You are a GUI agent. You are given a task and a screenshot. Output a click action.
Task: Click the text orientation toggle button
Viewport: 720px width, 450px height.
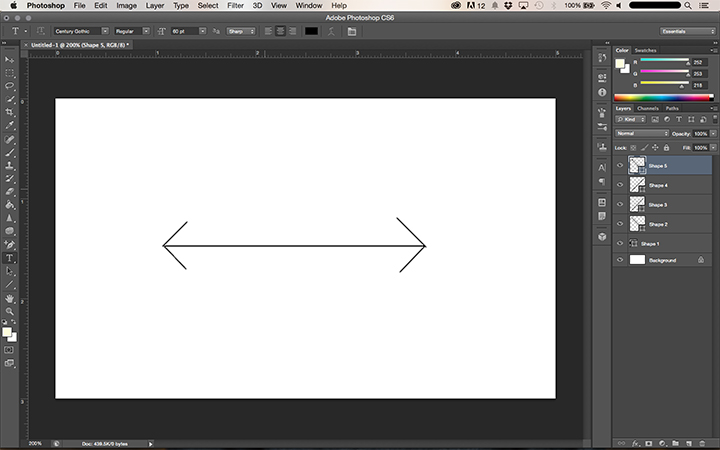click(40, 31)
